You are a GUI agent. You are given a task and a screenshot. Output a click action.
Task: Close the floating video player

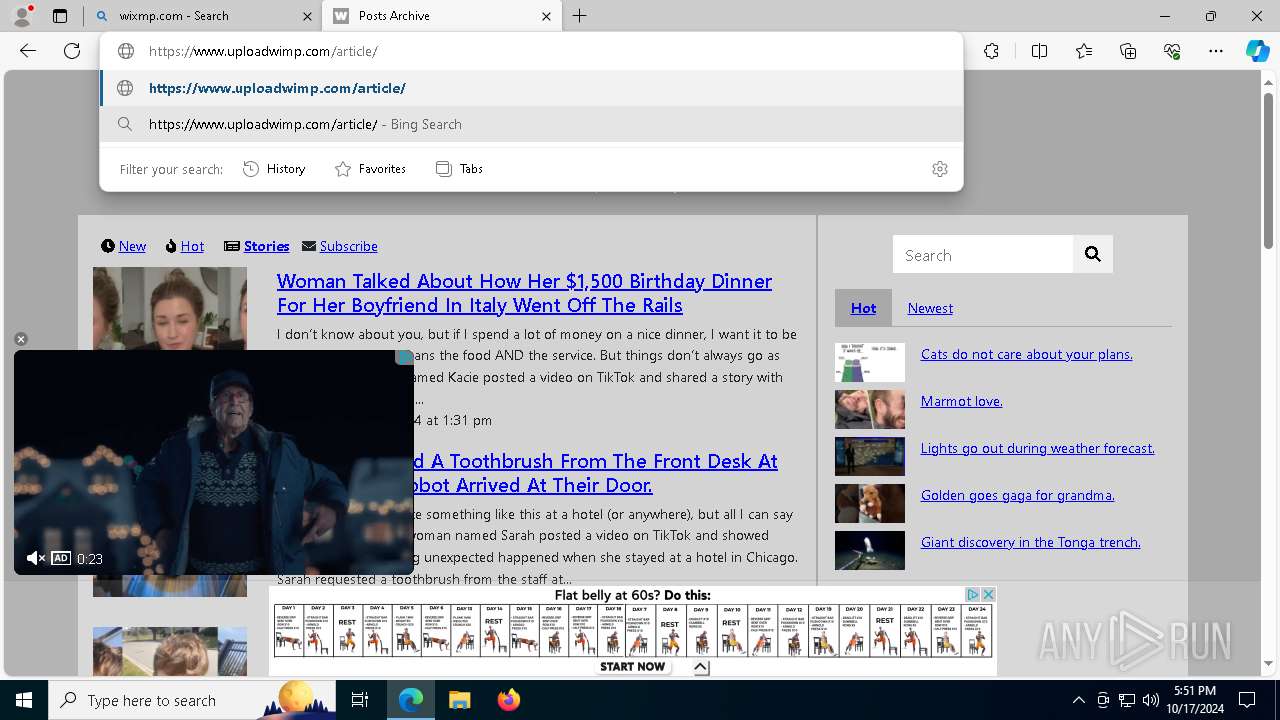[x=21, y=340]
